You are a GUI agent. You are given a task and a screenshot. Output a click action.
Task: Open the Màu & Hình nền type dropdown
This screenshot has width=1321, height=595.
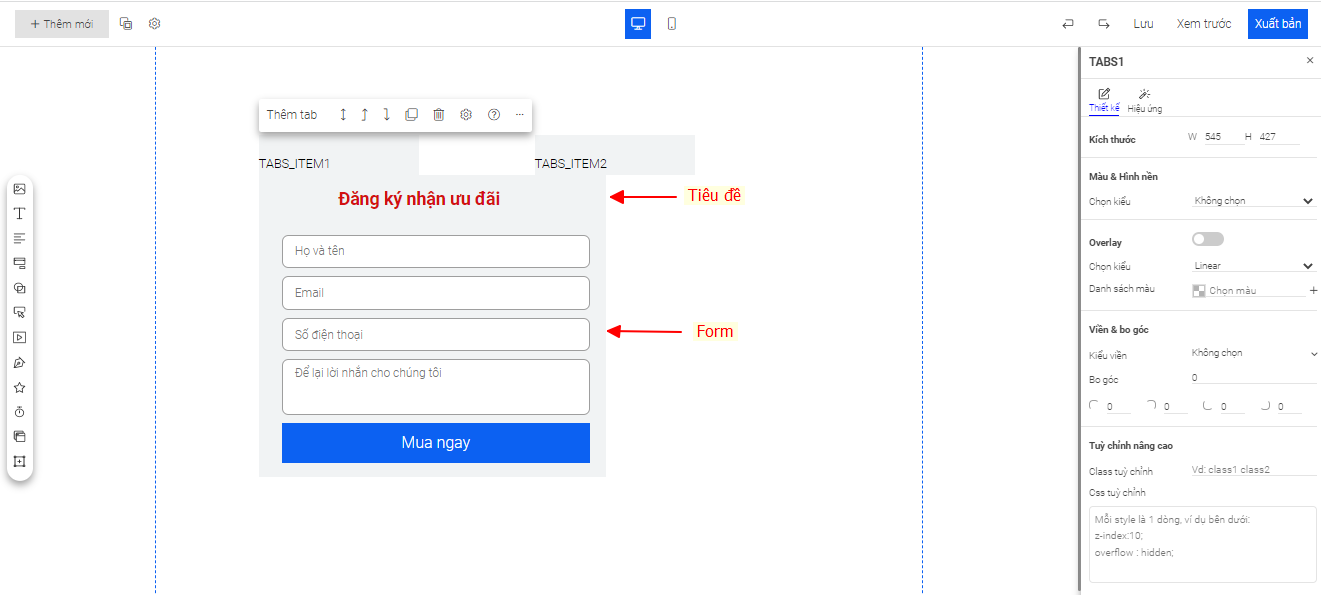pos(1253,201)
